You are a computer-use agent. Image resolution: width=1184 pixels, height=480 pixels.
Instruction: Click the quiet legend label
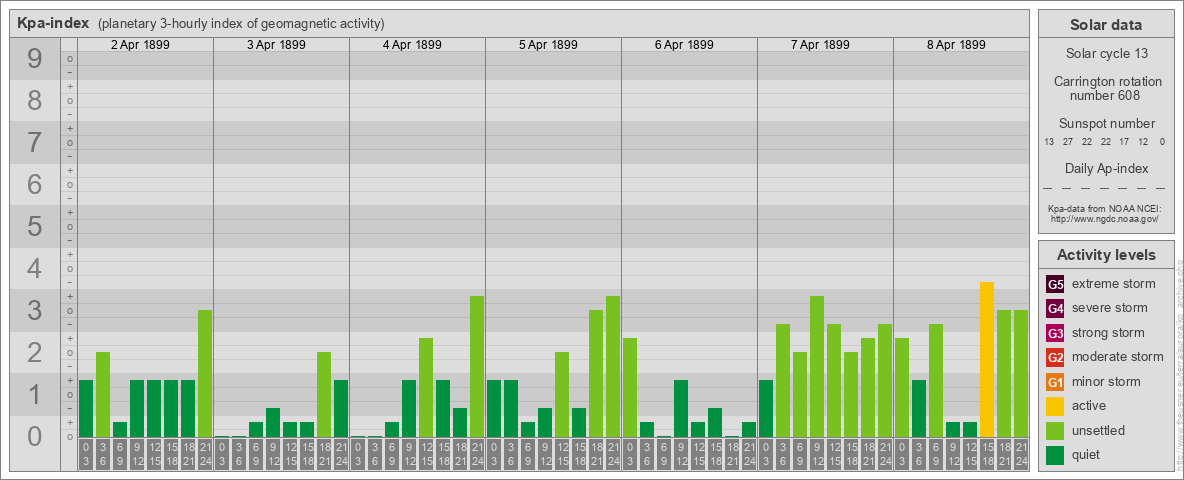pos(1086,454)
